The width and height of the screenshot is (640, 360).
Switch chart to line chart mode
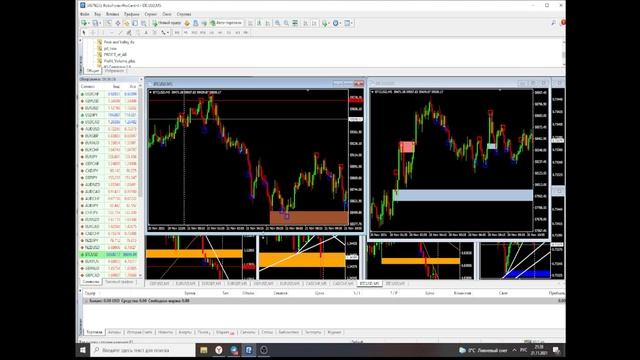[267, 23]
